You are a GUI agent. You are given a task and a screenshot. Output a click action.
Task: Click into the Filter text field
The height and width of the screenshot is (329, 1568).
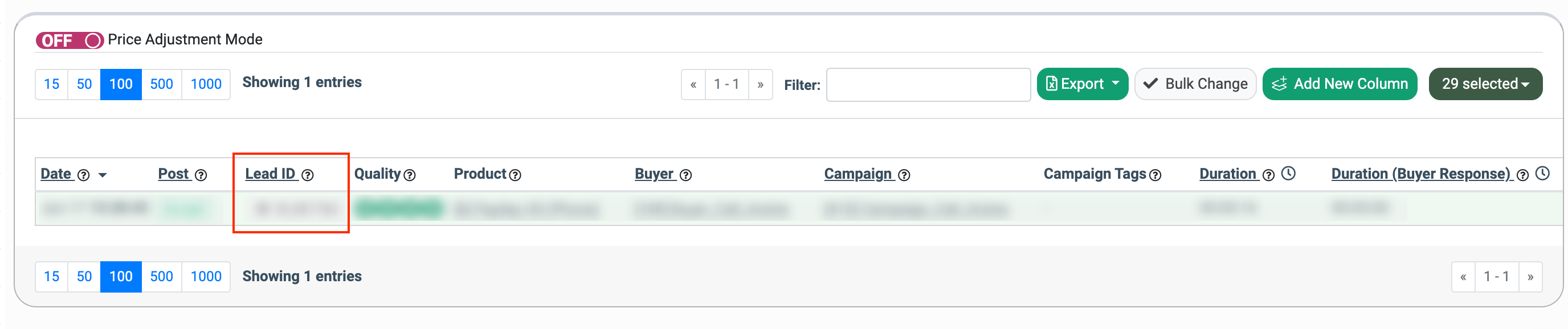[x=928, y=85]
